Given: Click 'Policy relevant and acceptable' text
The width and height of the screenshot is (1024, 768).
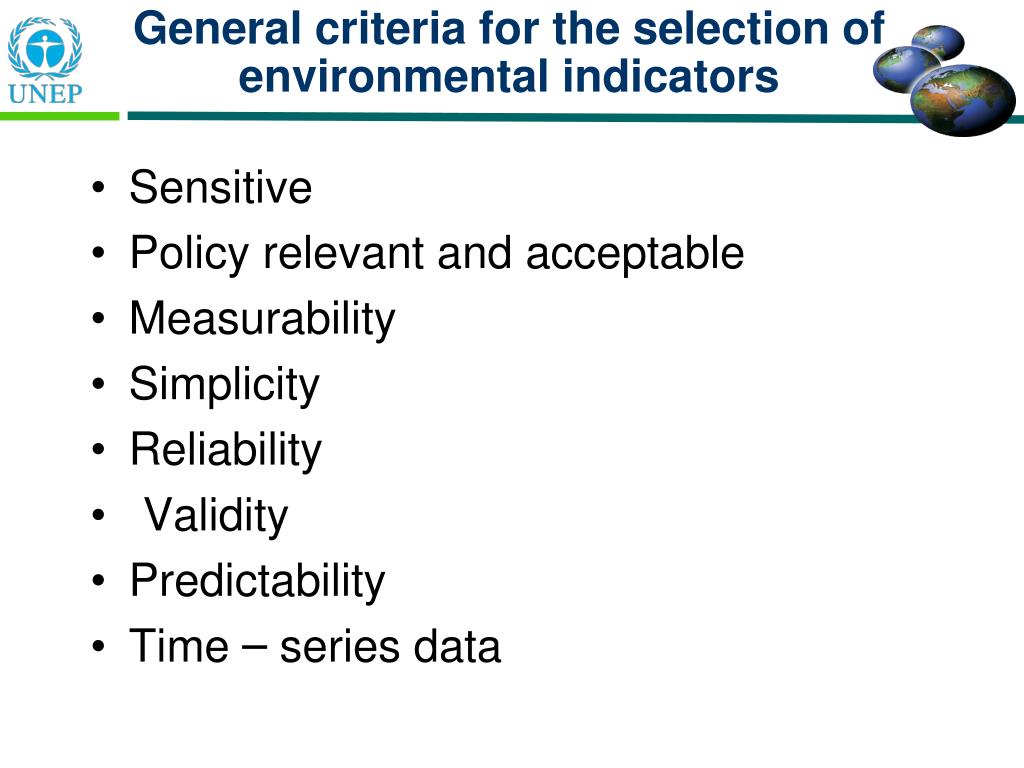Looking at the screenshot, I should coord(437,253).
